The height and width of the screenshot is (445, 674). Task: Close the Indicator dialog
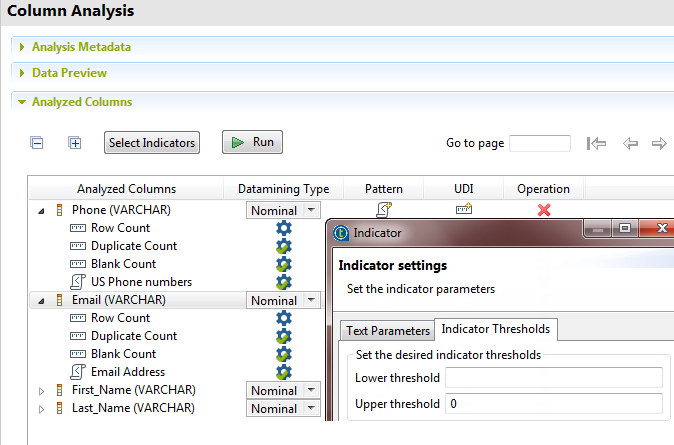click(661, 228)
